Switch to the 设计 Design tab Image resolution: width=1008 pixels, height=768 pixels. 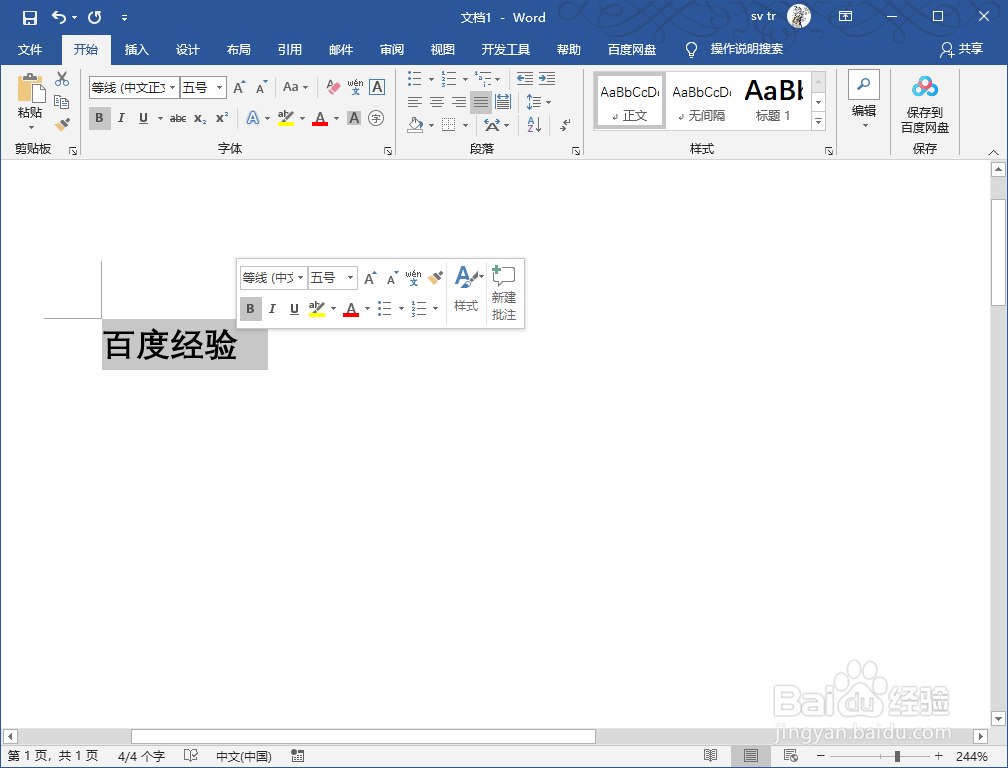(x=188, y=49)
